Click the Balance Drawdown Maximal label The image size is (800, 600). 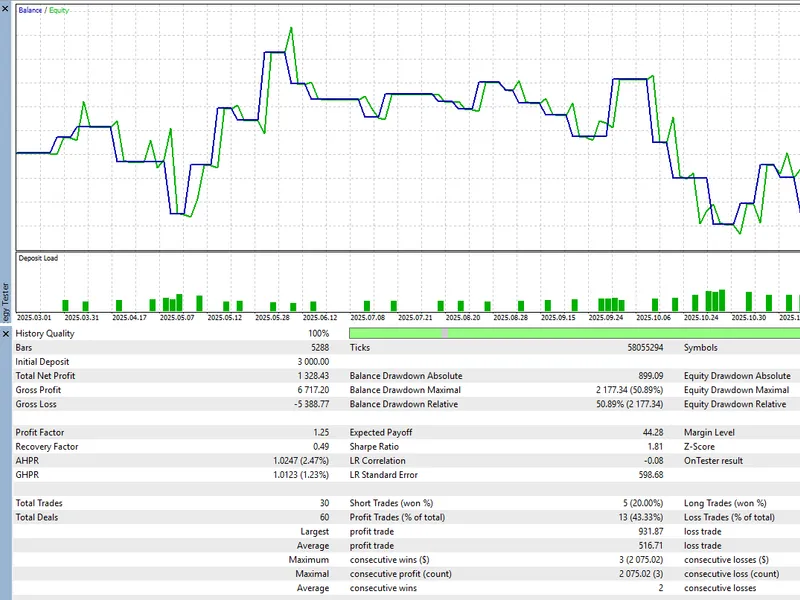tap(405, 390)
